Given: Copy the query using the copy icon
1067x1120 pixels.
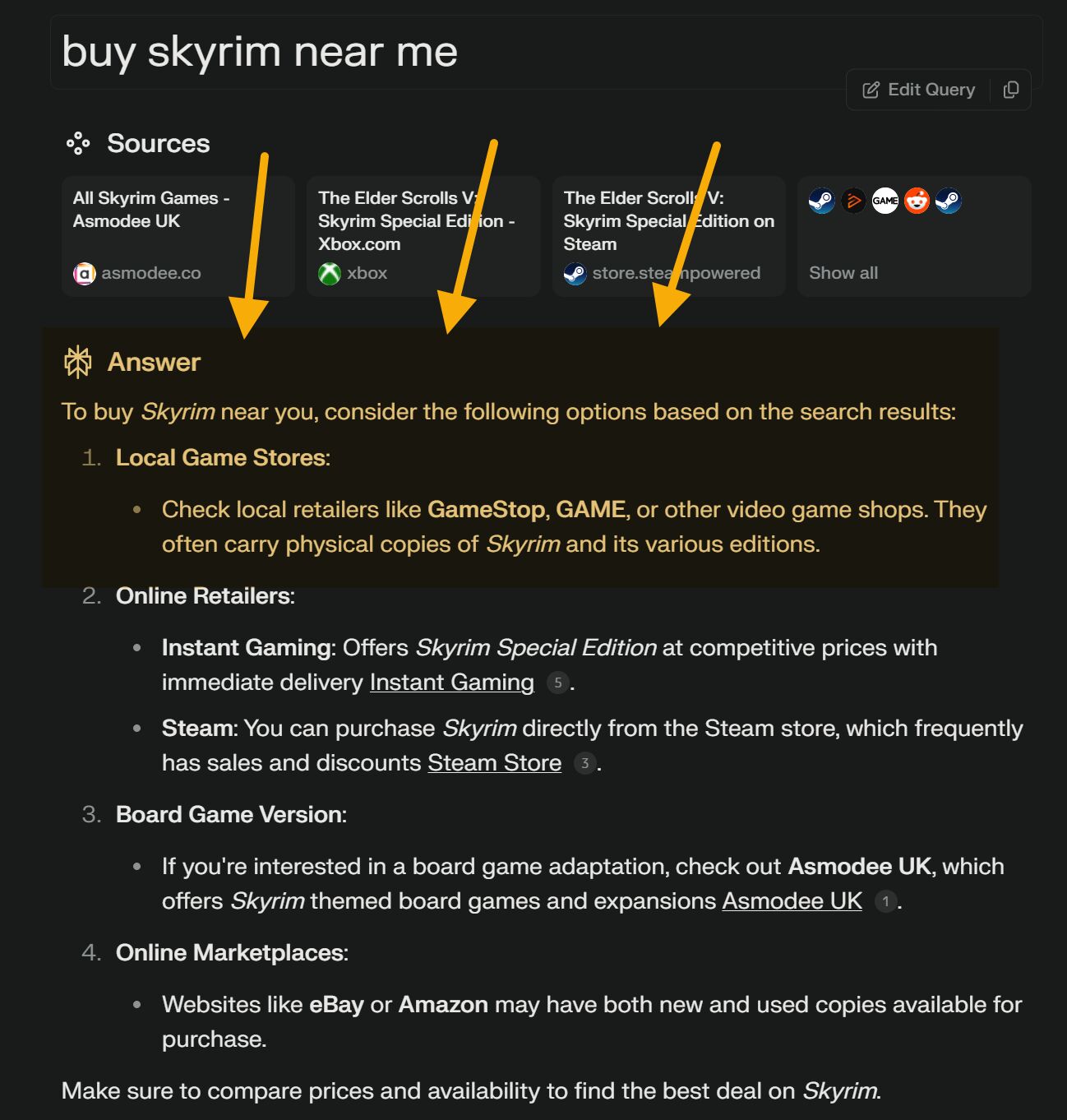Looking at the screenshot, I should 1012,89.
